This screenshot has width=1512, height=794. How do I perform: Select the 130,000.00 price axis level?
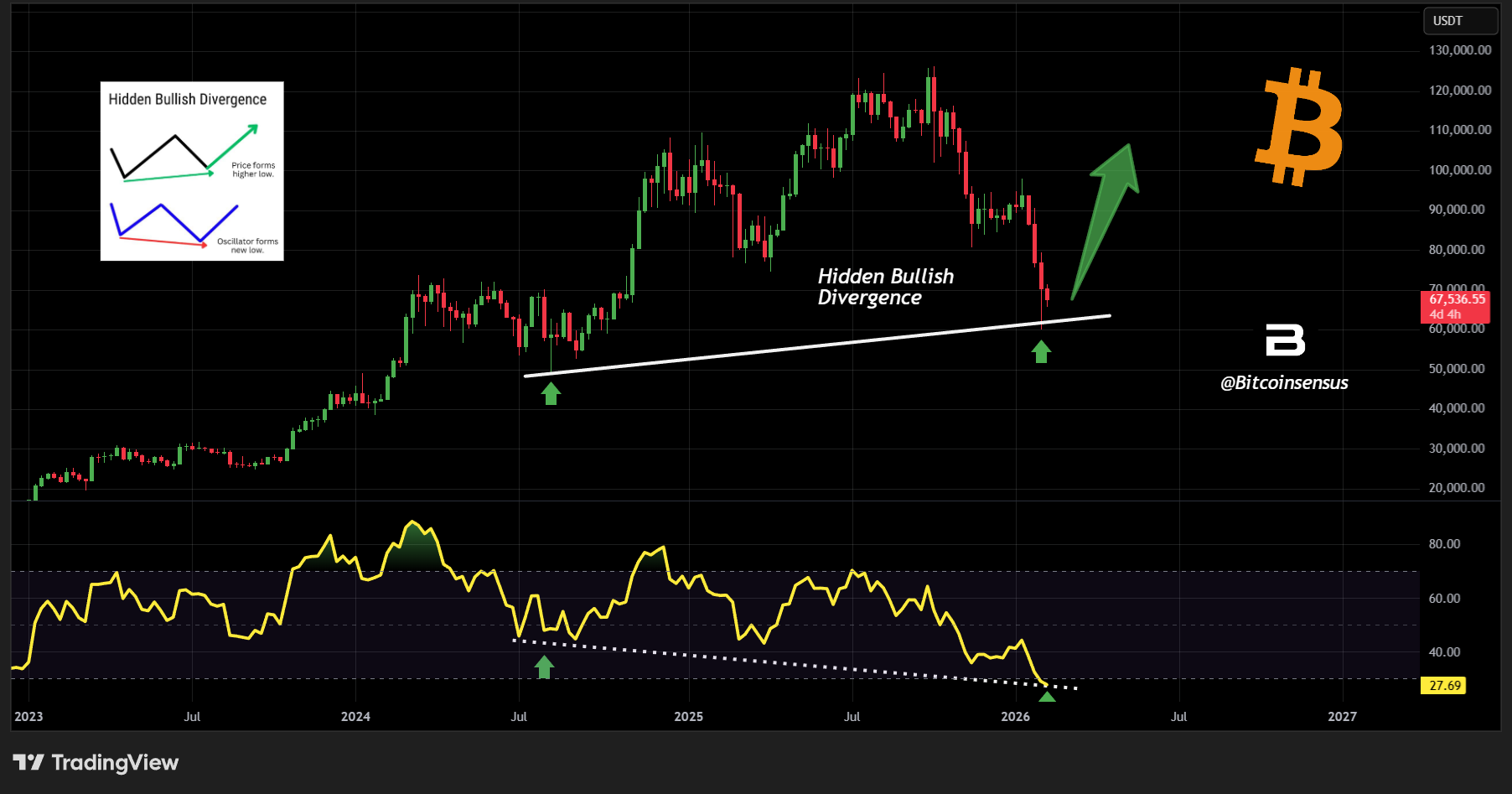coord(1458,49)
